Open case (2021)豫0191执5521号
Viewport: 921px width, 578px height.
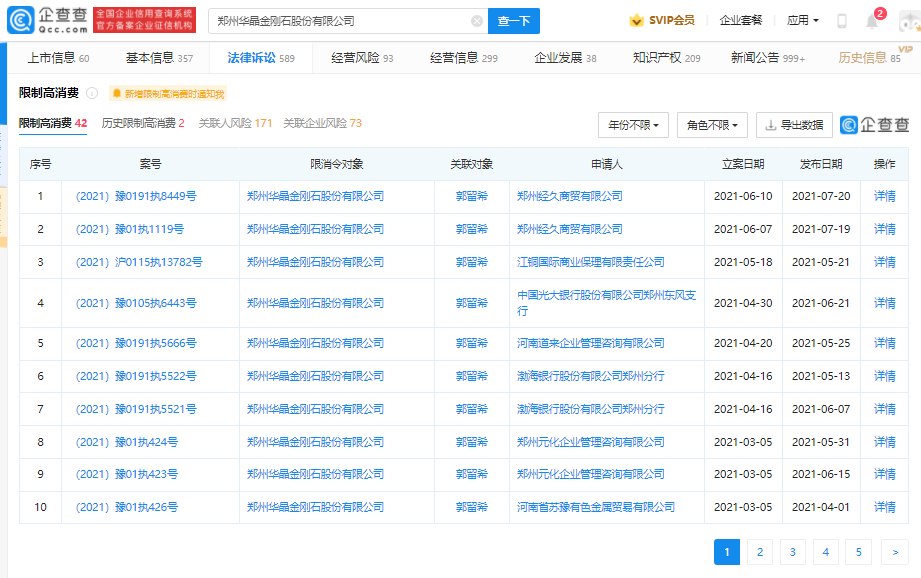[x=136, y=409]
